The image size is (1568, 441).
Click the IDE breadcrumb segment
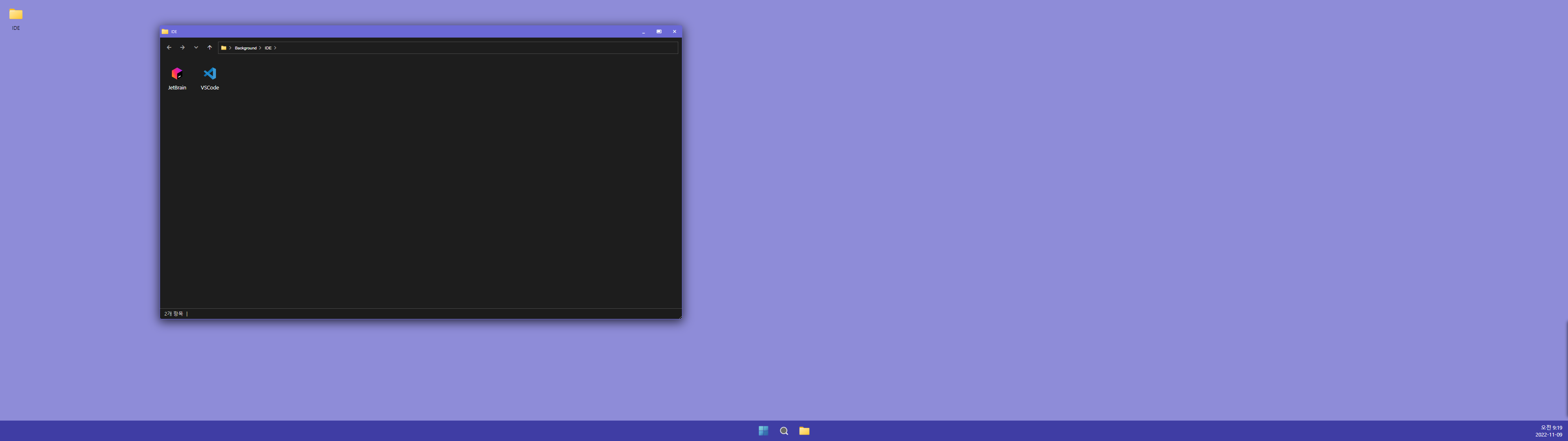(x=268, y=47)
